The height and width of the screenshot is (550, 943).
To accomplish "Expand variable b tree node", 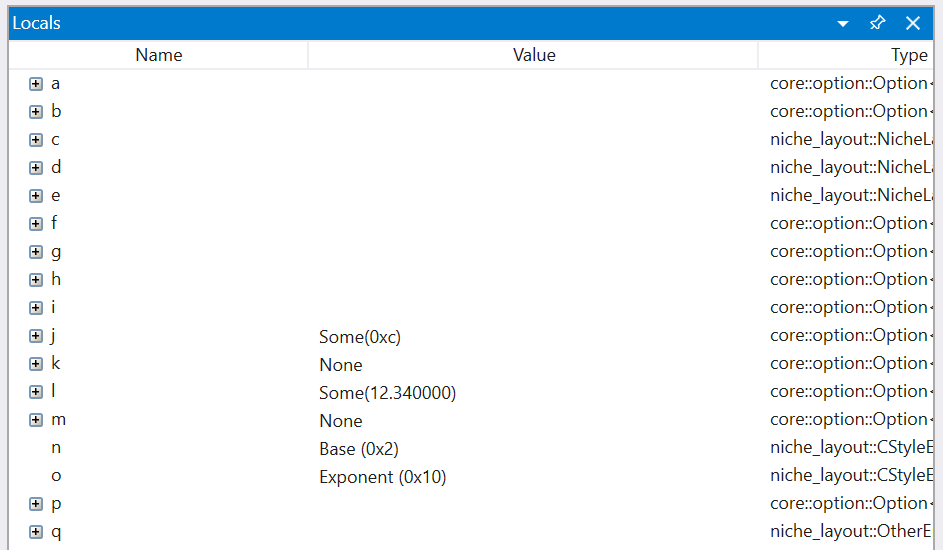I will pos(36,112).
